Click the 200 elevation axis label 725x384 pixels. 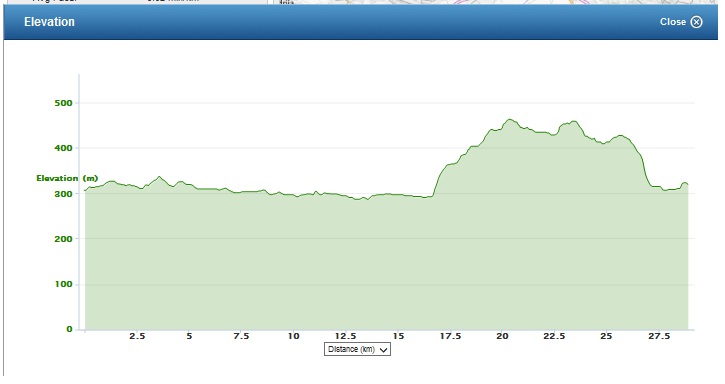click(x=64, y=239)
